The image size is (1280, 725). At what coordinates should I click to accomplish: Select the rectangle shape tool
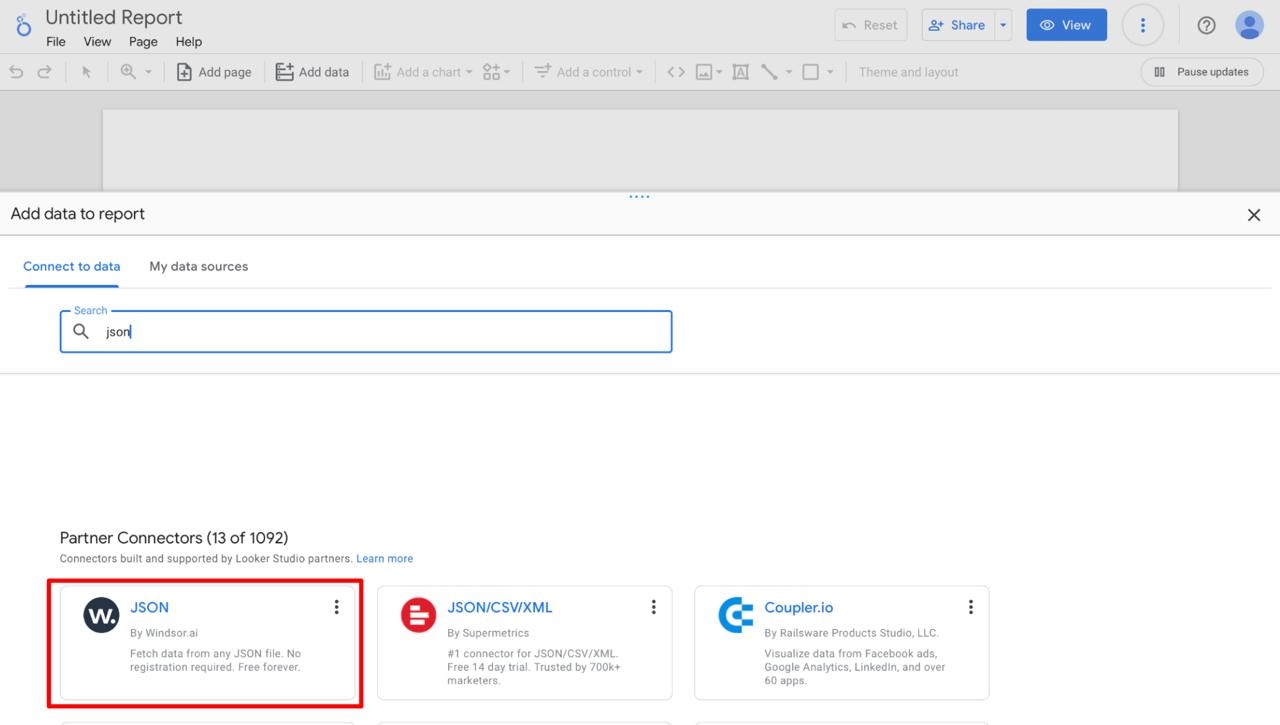tap(811, 72)
